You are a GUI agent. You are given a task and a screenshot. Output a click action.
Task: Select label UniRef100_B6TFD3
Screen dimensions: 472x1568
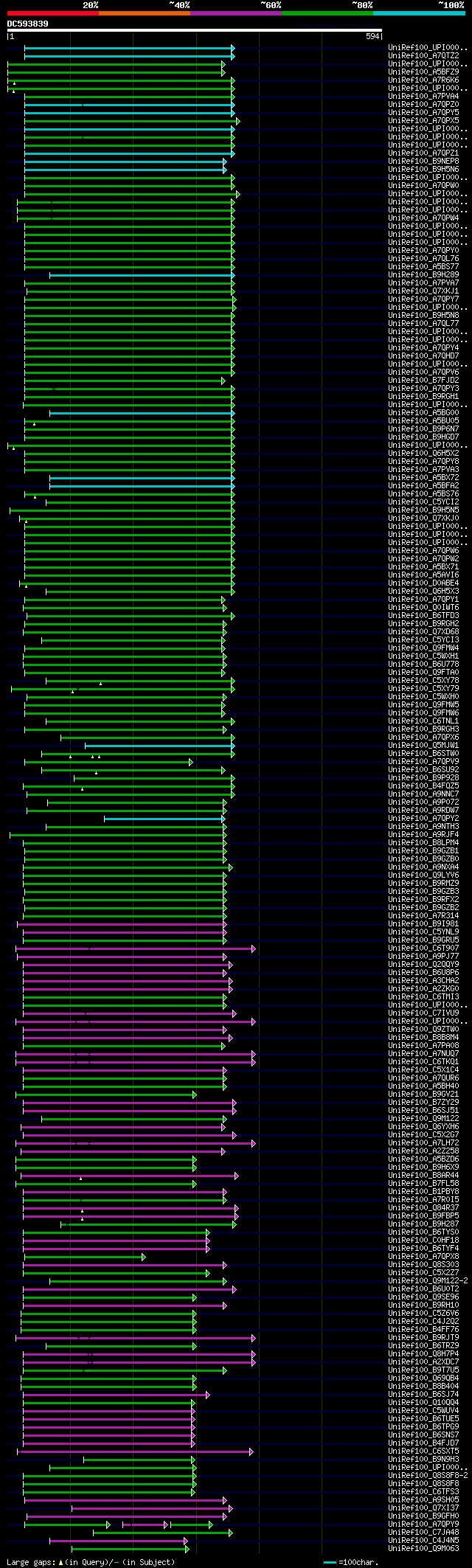pyautogui.click(x=423, y=616)
